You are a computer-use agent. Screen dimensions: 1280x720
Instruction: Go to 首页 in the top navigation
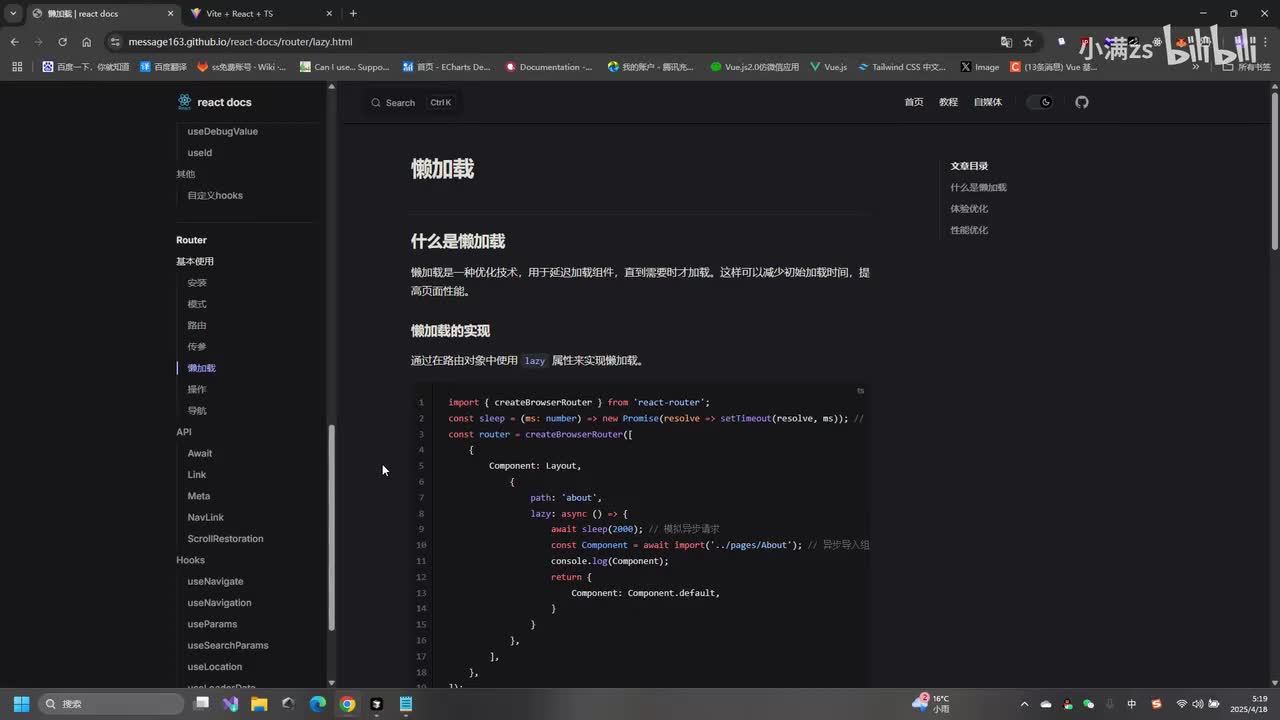914,102
